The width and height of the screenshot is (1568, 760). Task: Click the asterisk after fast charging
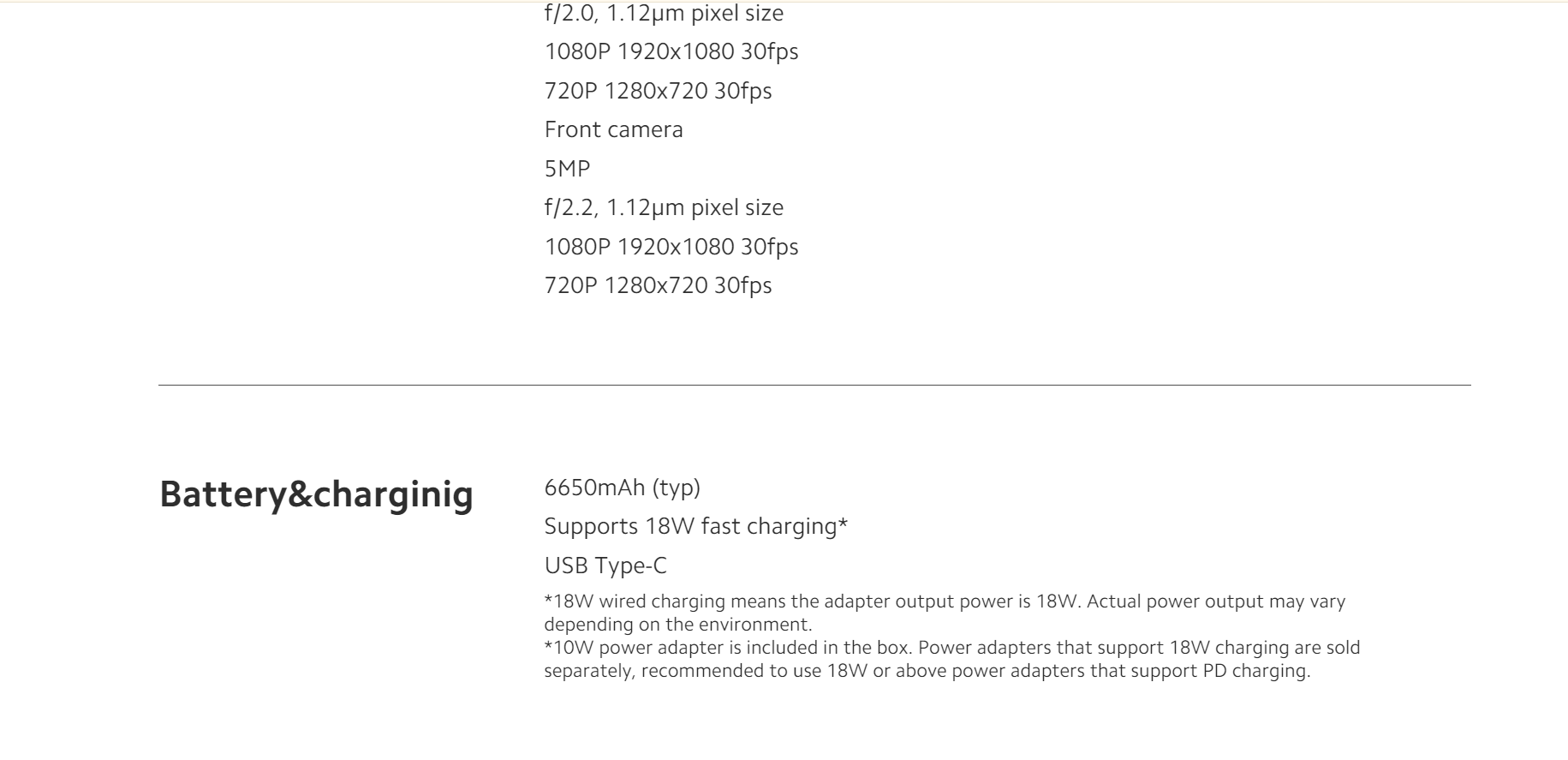(844, 523)
